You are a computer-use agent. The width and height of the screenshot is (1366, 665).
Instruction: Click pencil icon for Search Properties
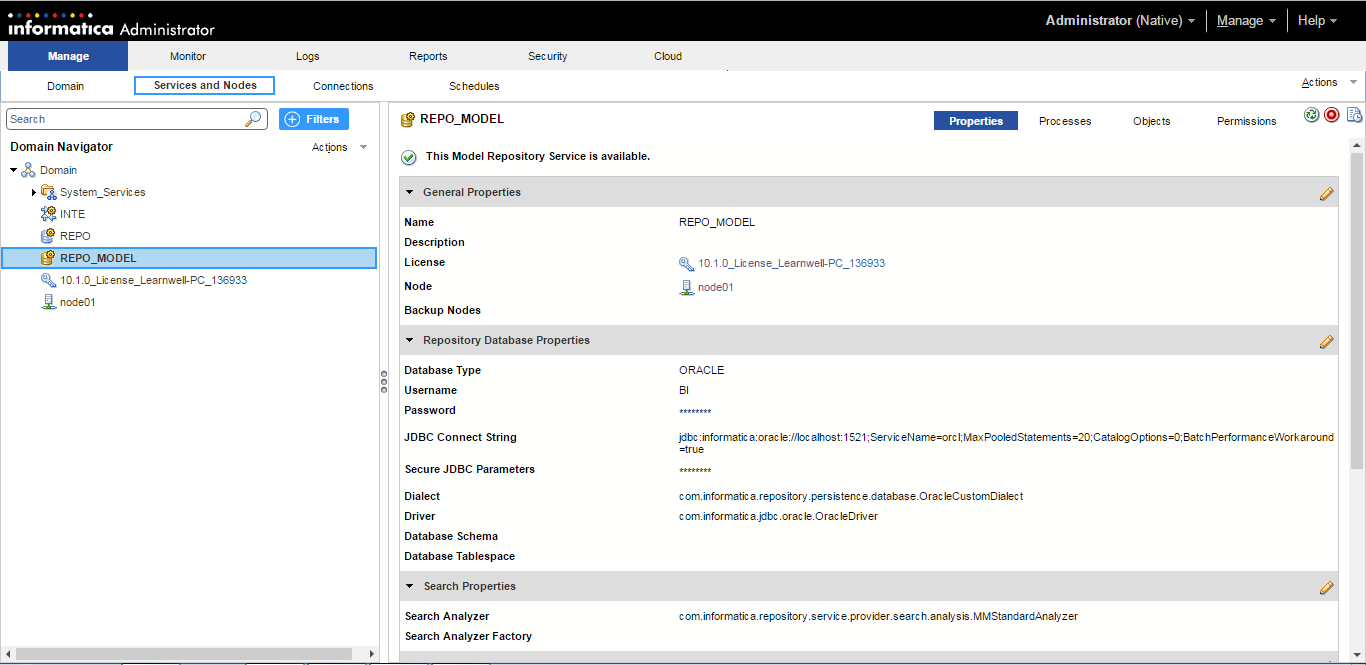pyautogui.click(x=1327, y=587)
